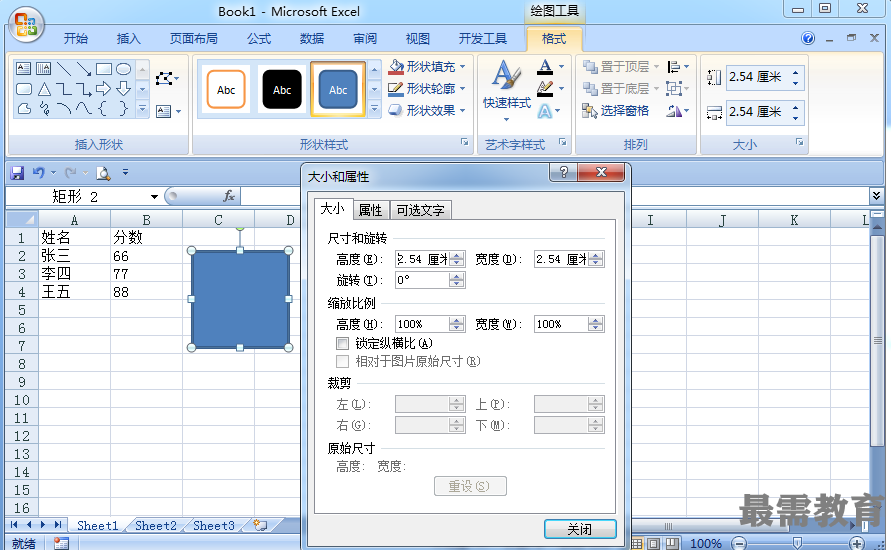Select the diagonal line shape
891x550 pixels.
point(64,69)
